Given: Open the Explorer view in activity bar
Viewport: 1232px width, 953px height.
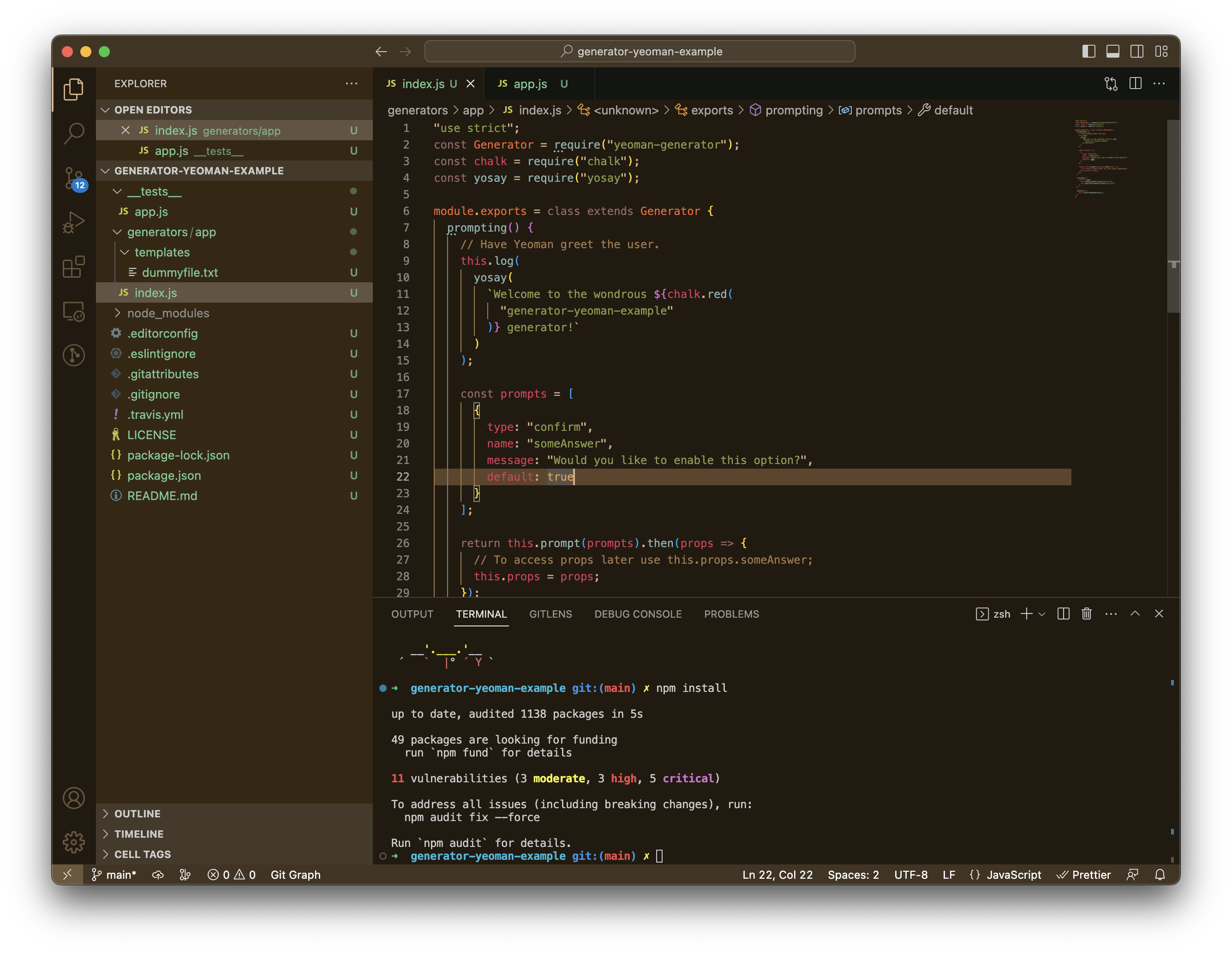Looking at the screenshot, I should [x=73, y=89].
